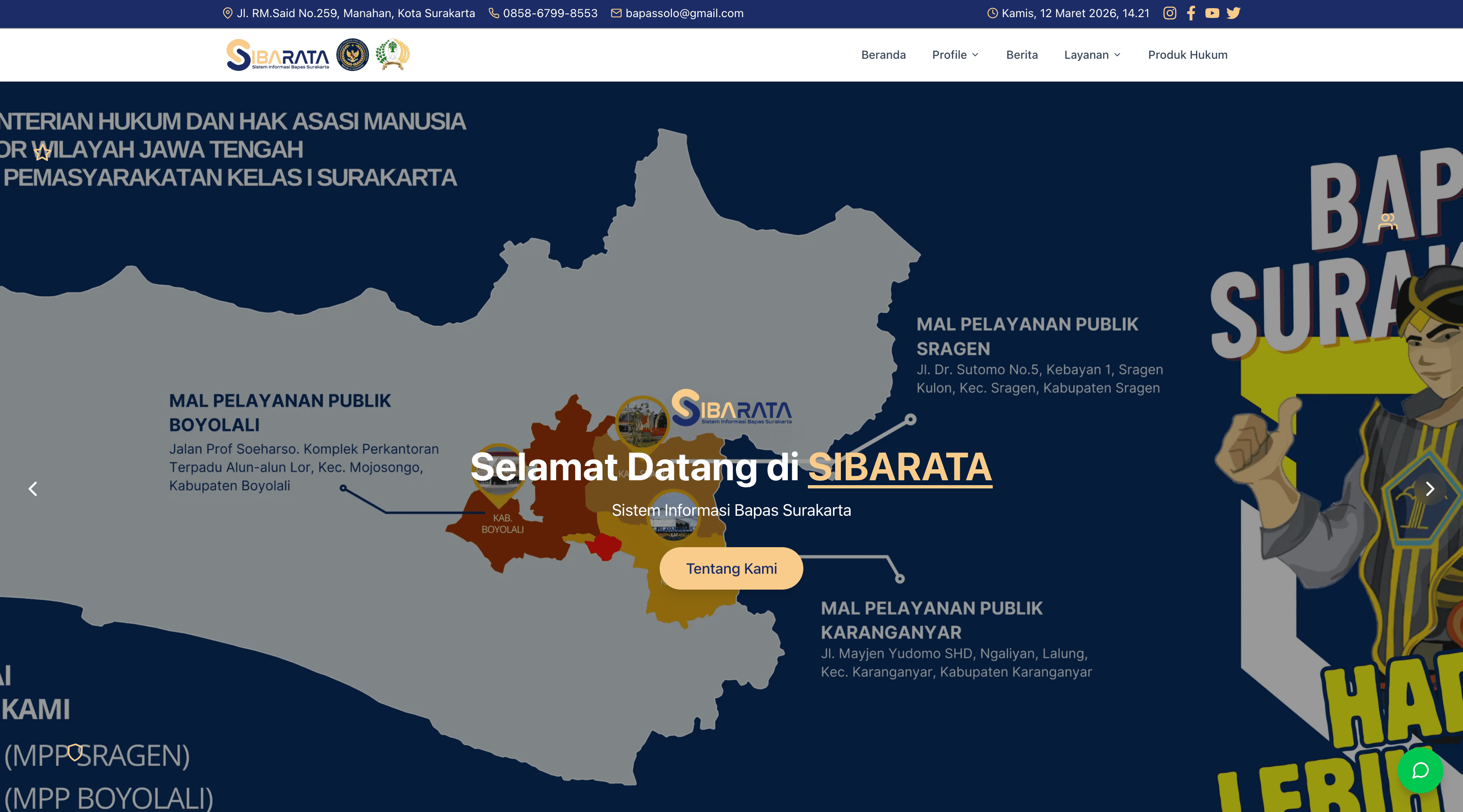
Task: Click the KAB. BOYOLALI map label
Action: coord(502,524)
